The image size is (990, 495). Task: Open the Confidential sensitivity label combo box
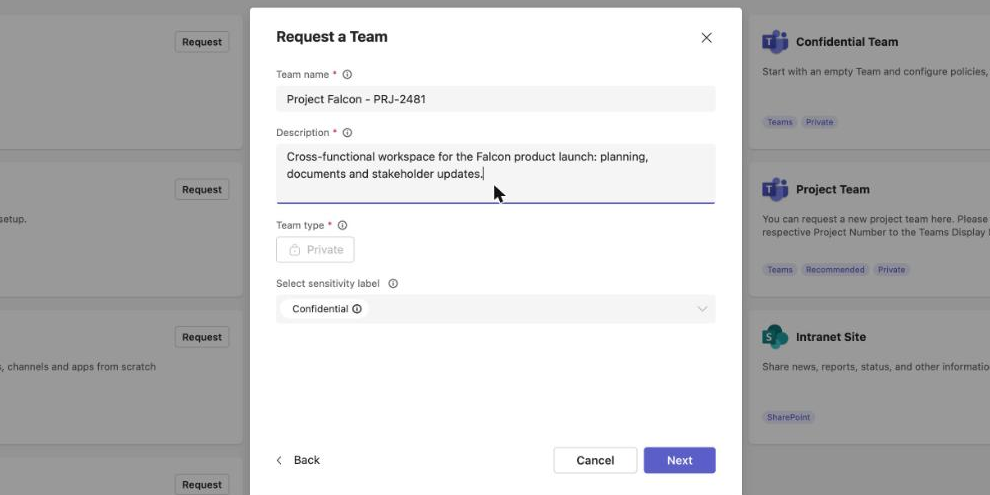[x=496, y=309]
